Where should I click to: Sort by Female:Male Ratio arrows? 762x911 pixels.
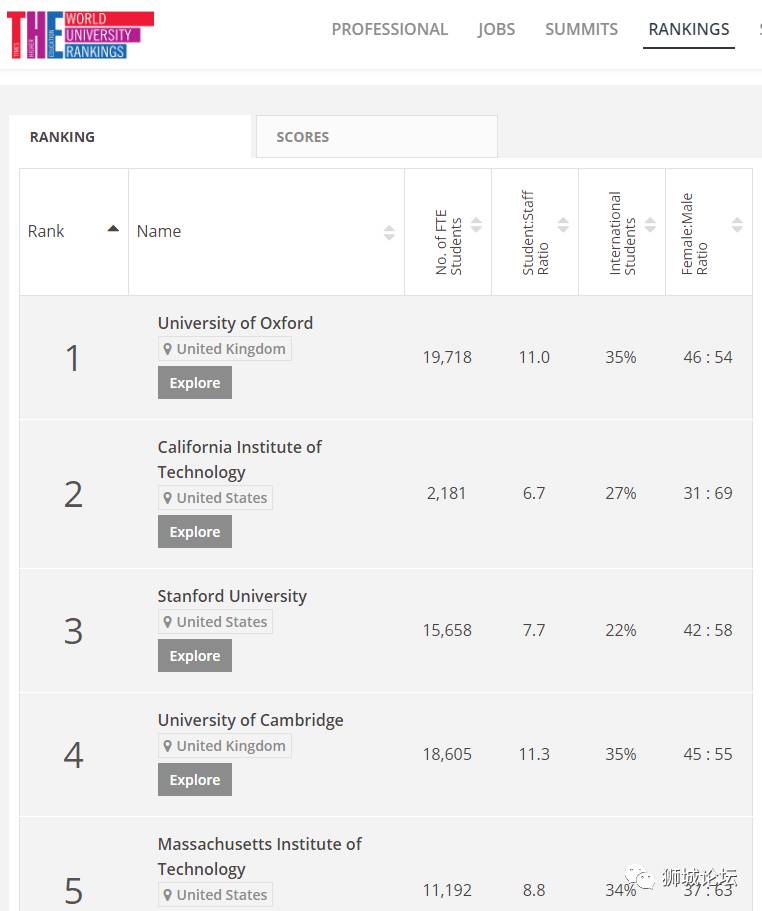click(x=737, y=225)
